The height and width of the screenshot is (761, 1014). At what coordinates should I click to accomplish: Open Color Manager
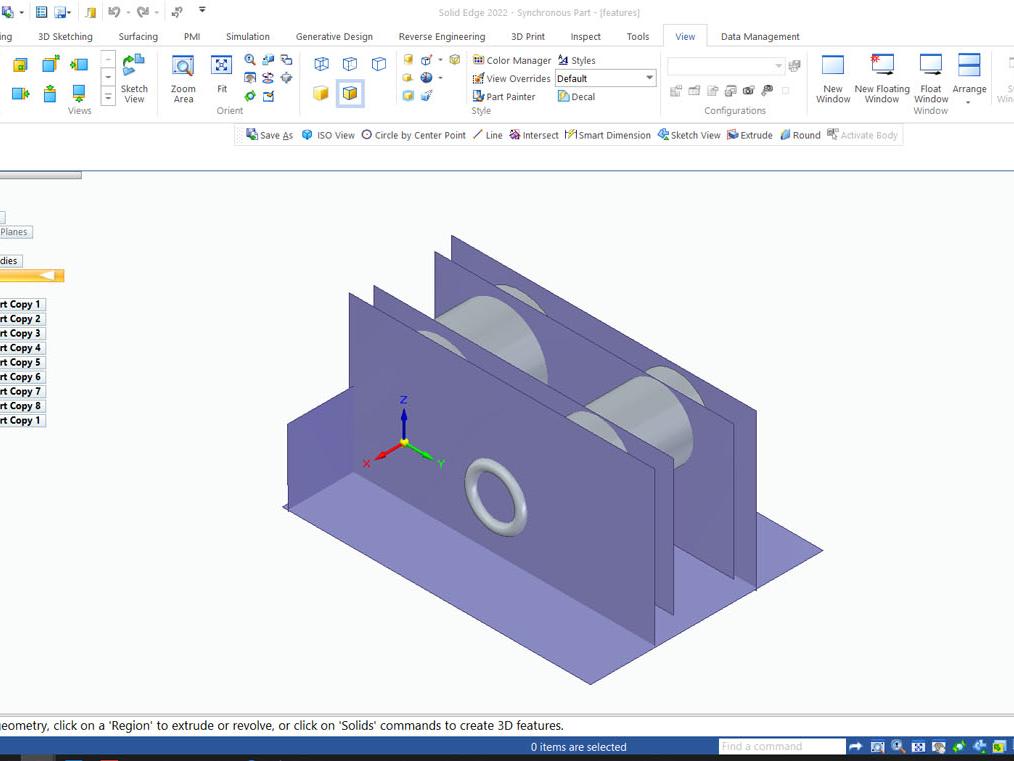(512, 60)
